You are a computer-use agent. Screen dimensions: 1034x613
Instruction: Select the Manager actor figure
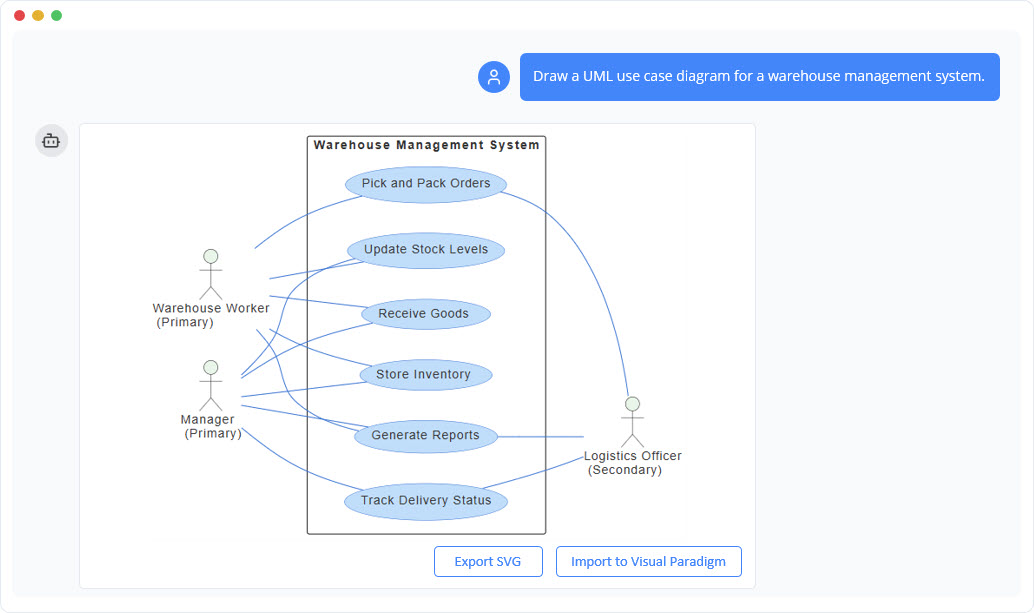(x=210, y=384)
